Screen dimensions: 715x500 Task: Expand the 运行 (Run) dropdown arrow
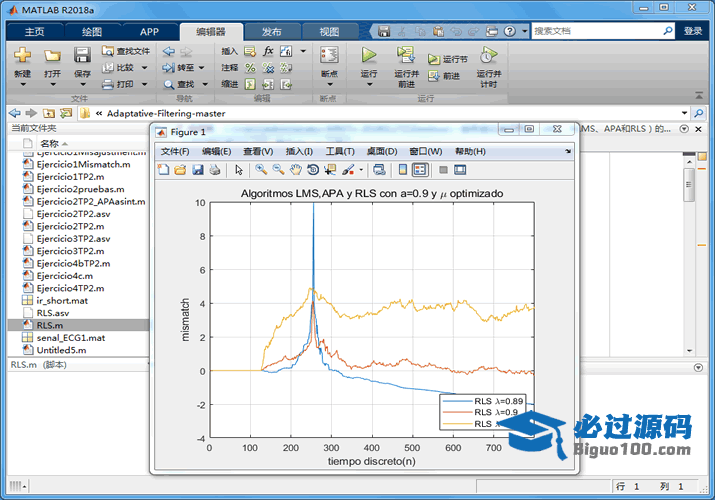pos(369,84)
